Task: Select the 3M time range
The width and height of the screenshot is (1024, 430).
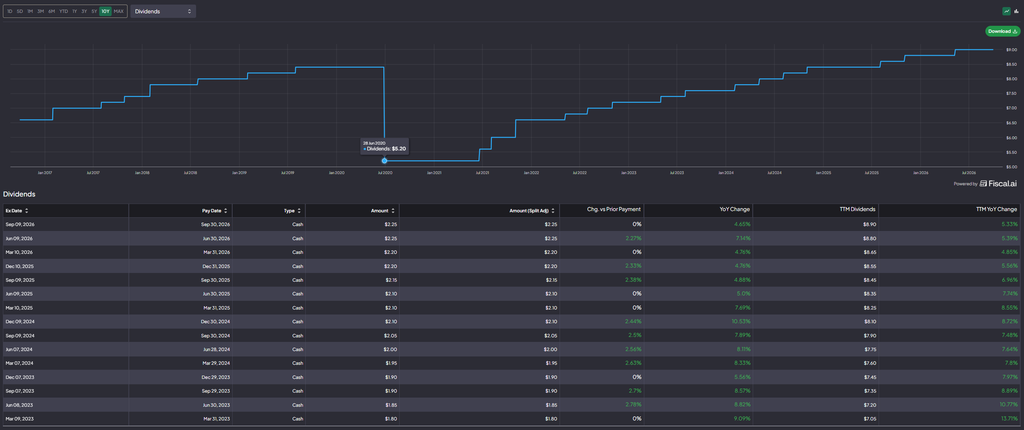Action: pyautogui.click(x=40, y=11)
